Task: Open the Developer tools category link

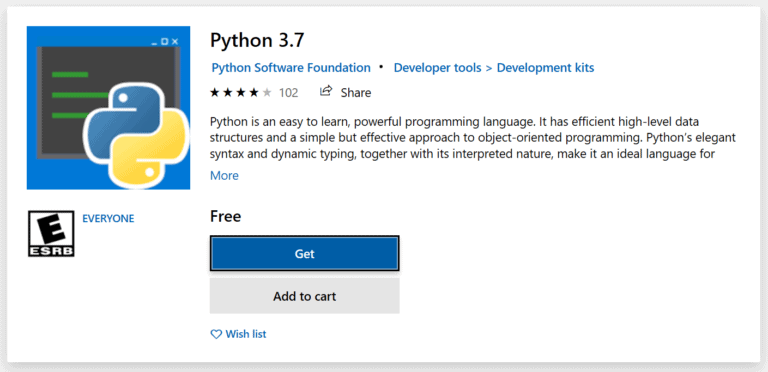Action: pyautogui.click(x=437, y=68)
